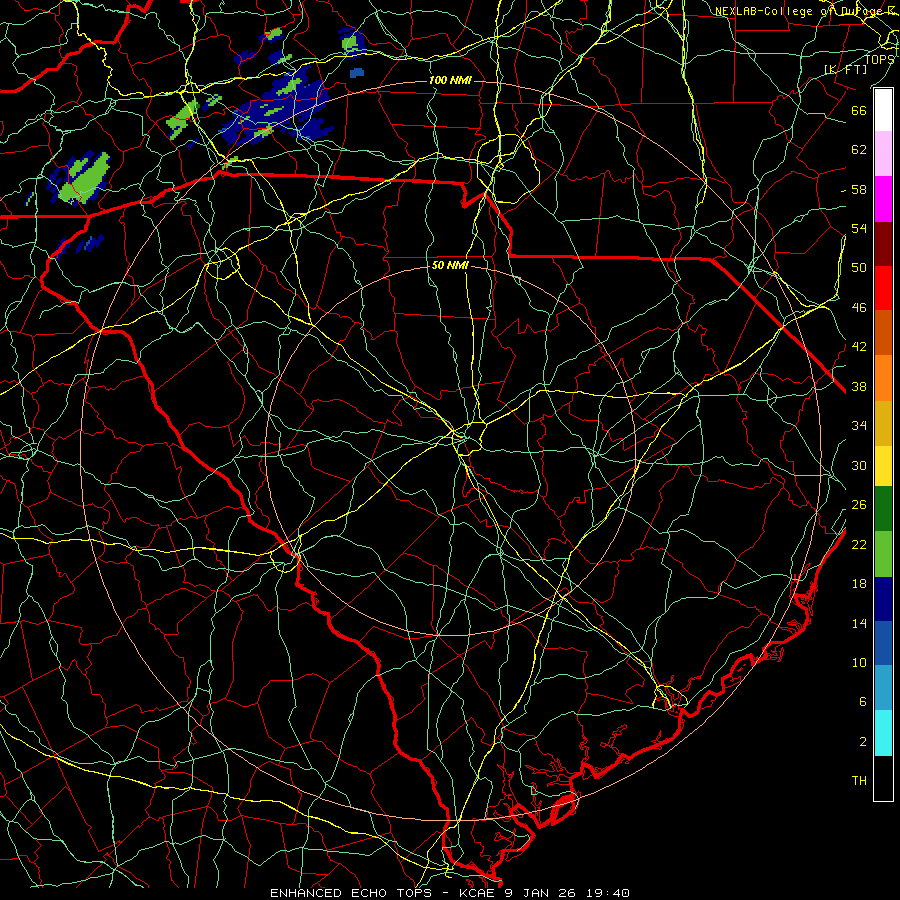
Task: Pick the magenta legend color band
Action: point(883,199)
